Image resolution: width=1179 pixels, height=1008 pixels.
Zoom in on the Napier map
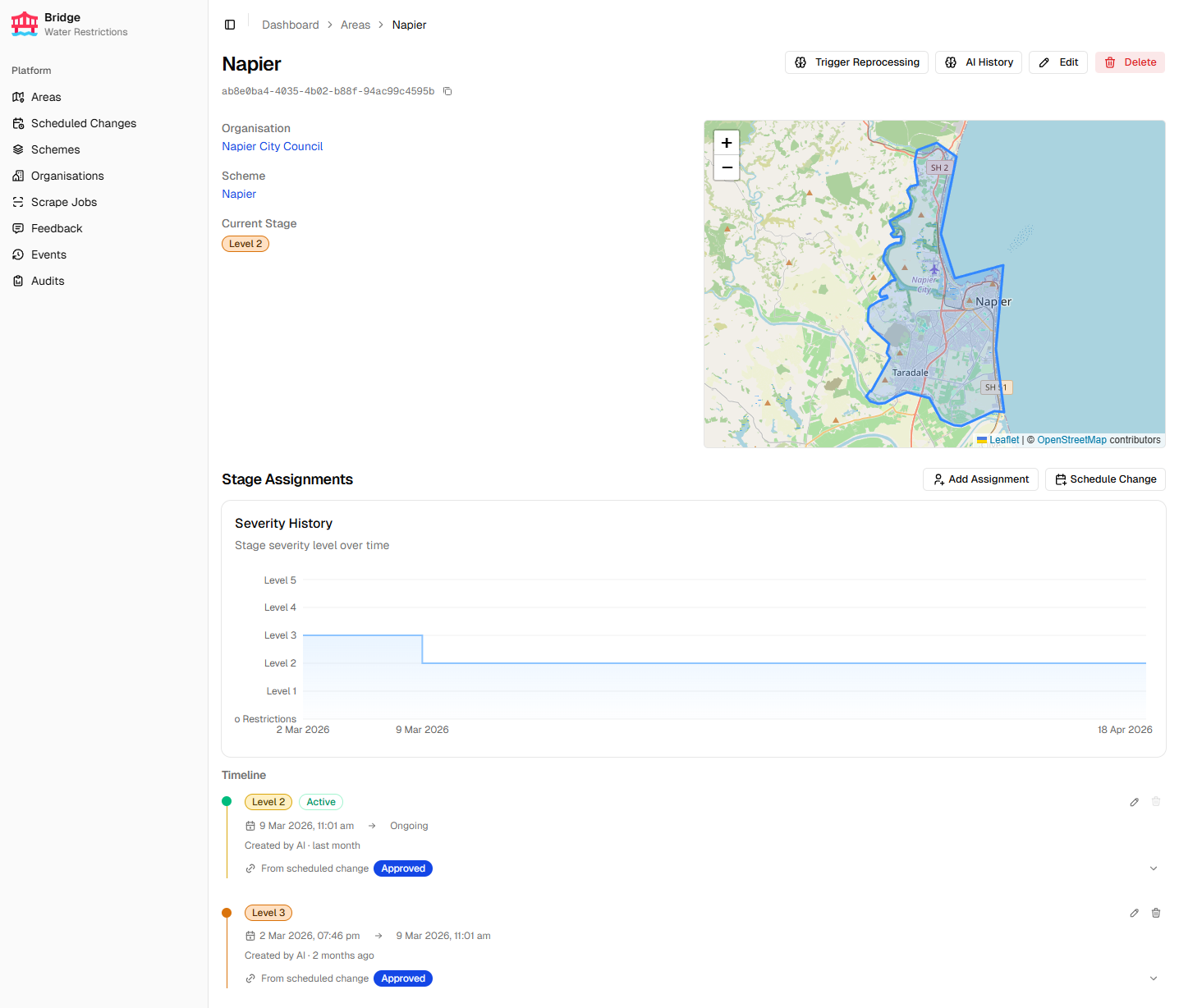coord(727,143)
